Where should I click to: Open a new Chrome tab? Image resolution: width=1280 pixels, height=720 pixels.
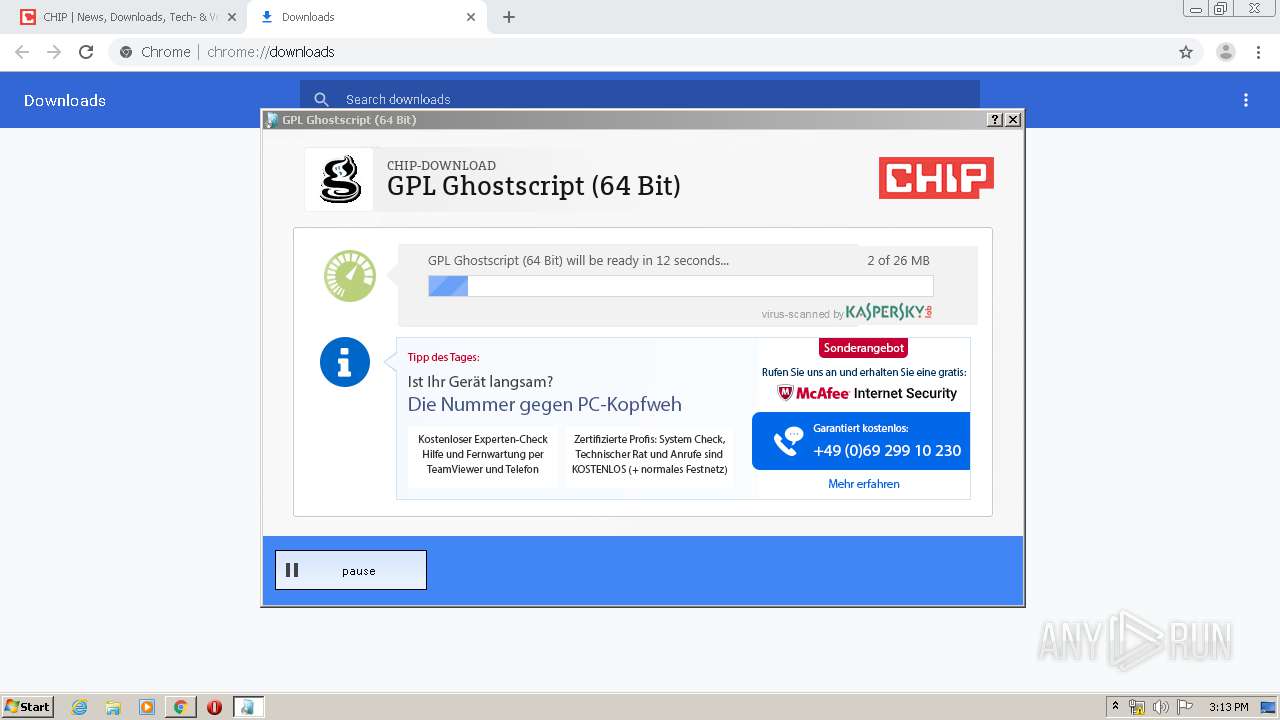[x=509, y=17]
